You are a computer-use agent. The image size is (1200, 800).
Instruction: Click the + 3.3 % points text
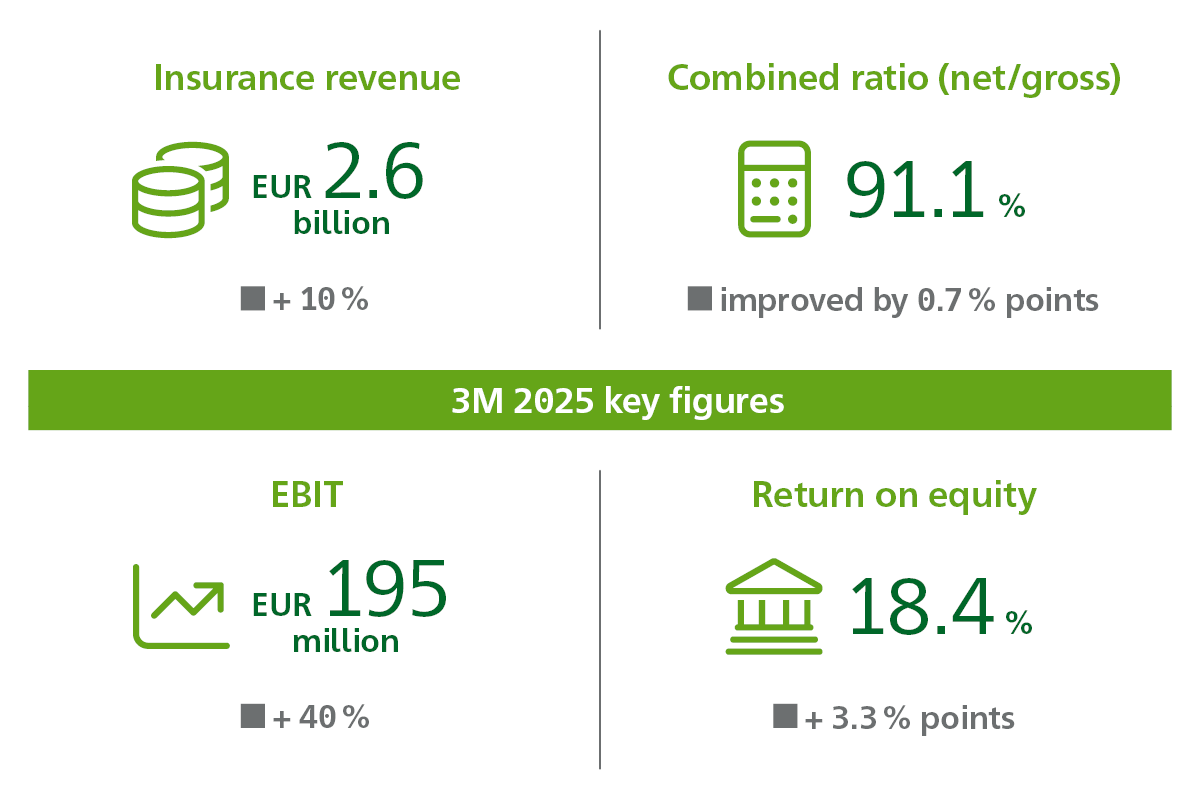[909, 717]
